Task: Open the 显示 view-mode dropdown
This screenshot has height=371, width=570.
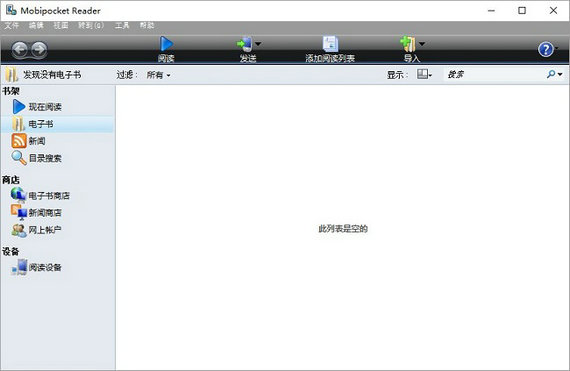Action: point(424,74)
